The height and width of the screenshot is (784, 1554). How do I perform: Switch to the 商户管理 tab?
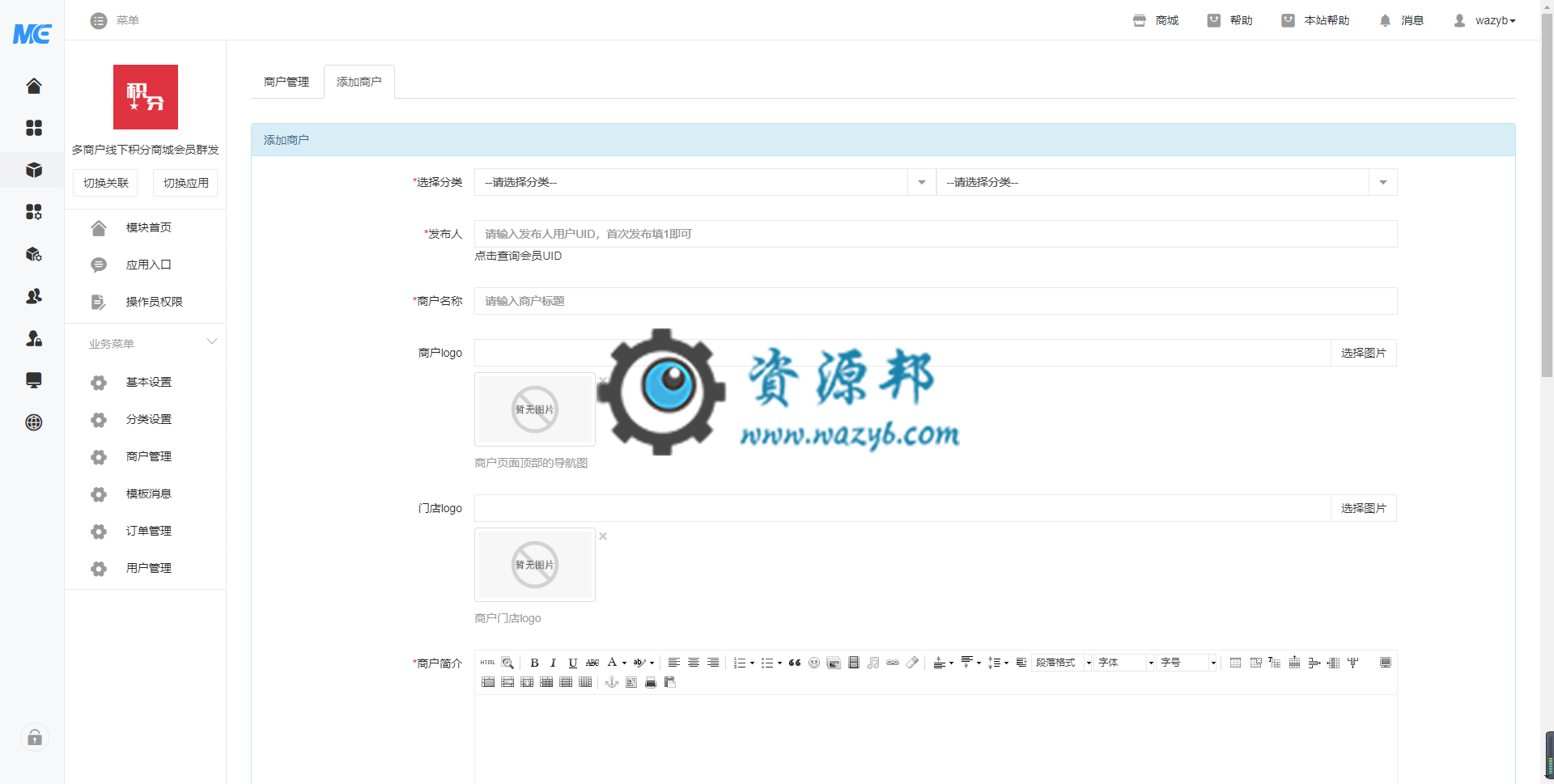click(x=287, y=82)
